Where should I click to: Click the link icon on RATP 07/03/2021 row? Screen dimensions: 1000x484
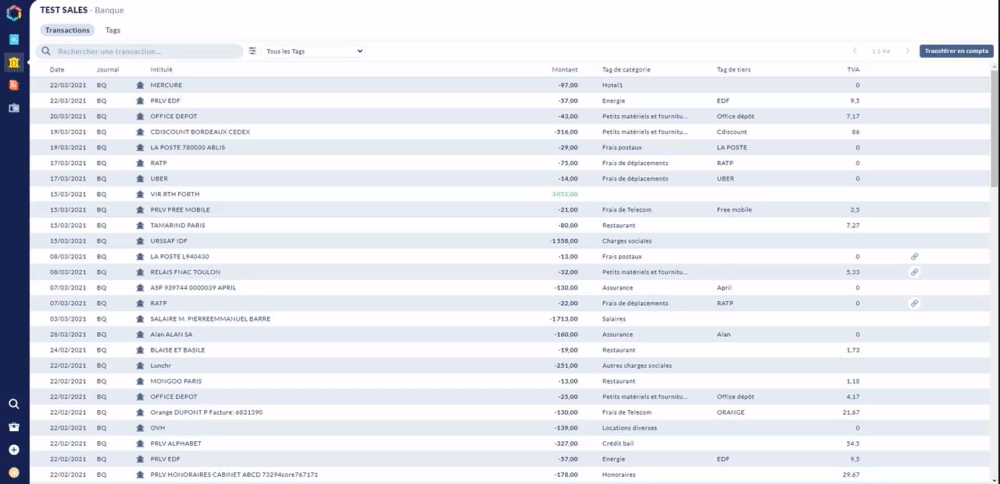click(914, 304)
